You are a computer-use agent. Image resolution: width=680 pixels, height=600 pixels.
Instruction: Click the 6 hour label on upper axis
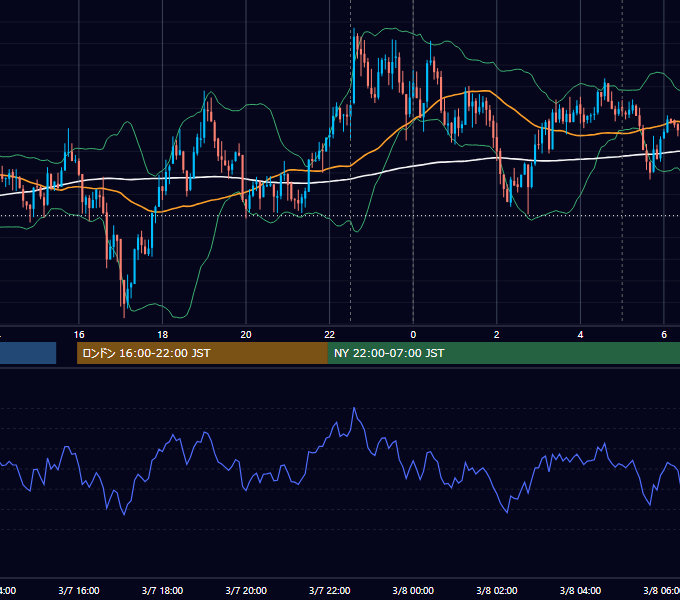[x=664, y=335]
